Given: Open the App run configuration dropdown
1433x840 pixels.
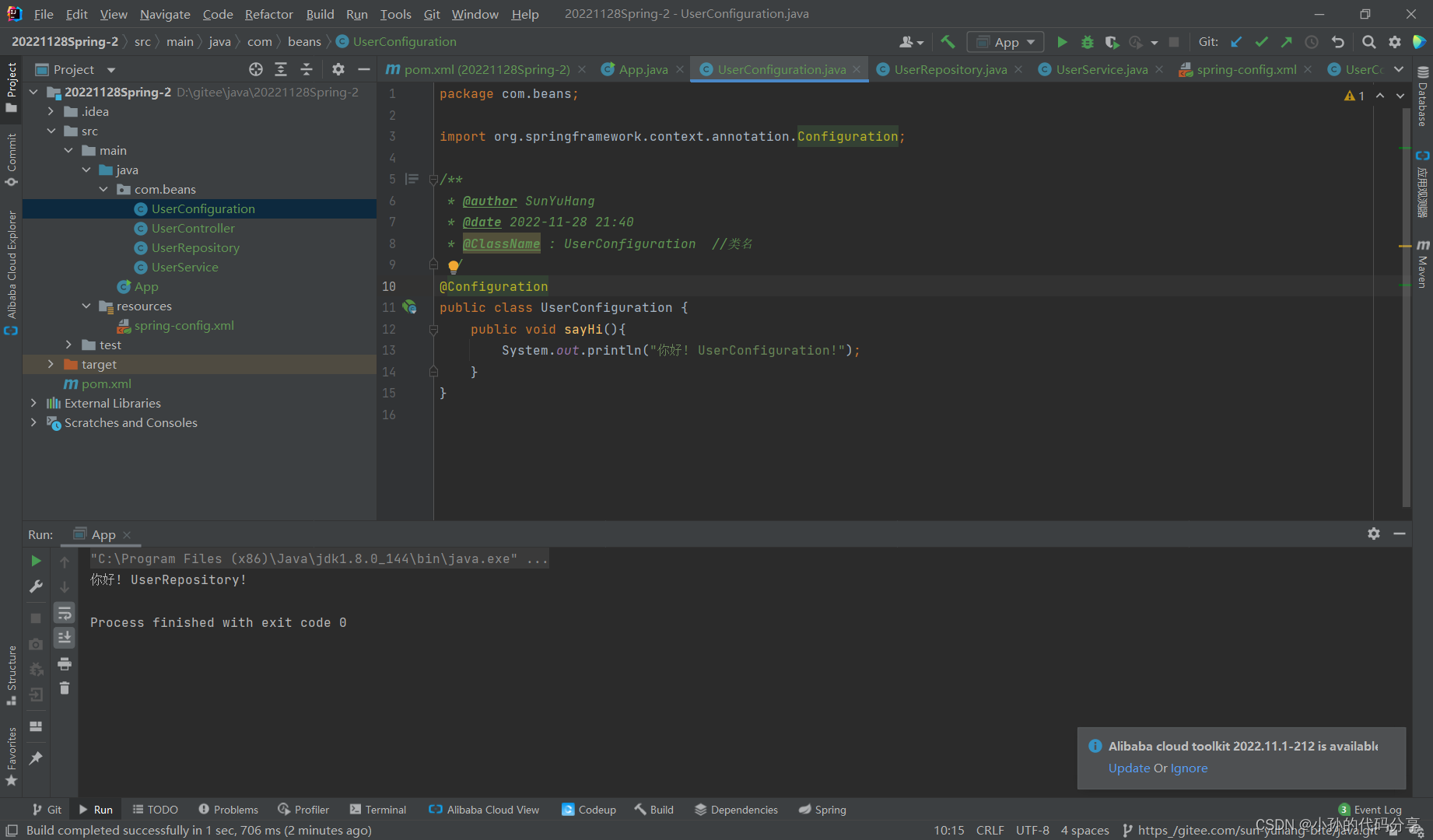Looking at the screenshot, I should pyautogui.click(x=1005, y=42).
